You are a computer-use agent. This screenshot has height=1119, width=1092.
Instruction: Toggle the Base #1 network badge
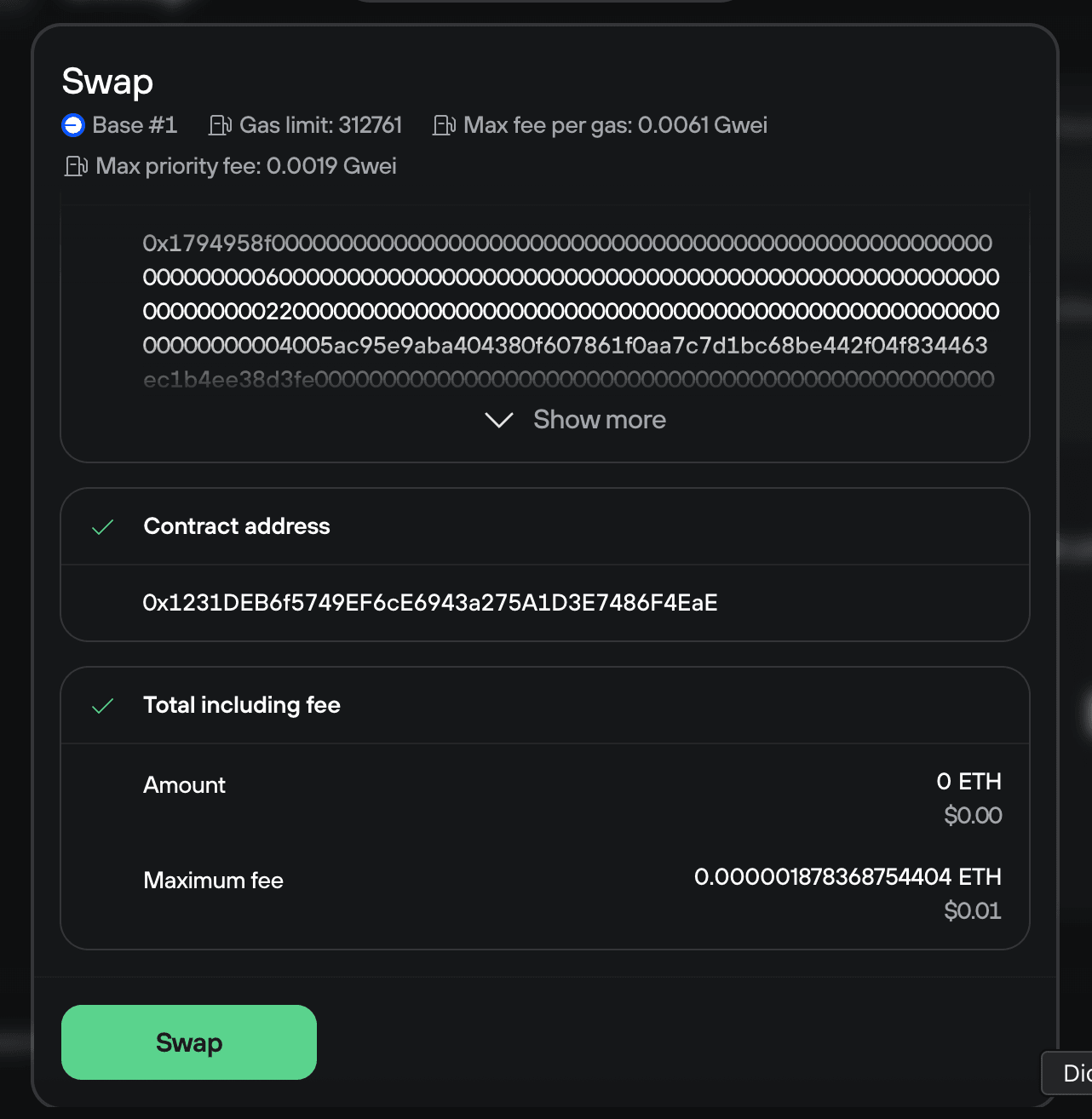point(119,124)
